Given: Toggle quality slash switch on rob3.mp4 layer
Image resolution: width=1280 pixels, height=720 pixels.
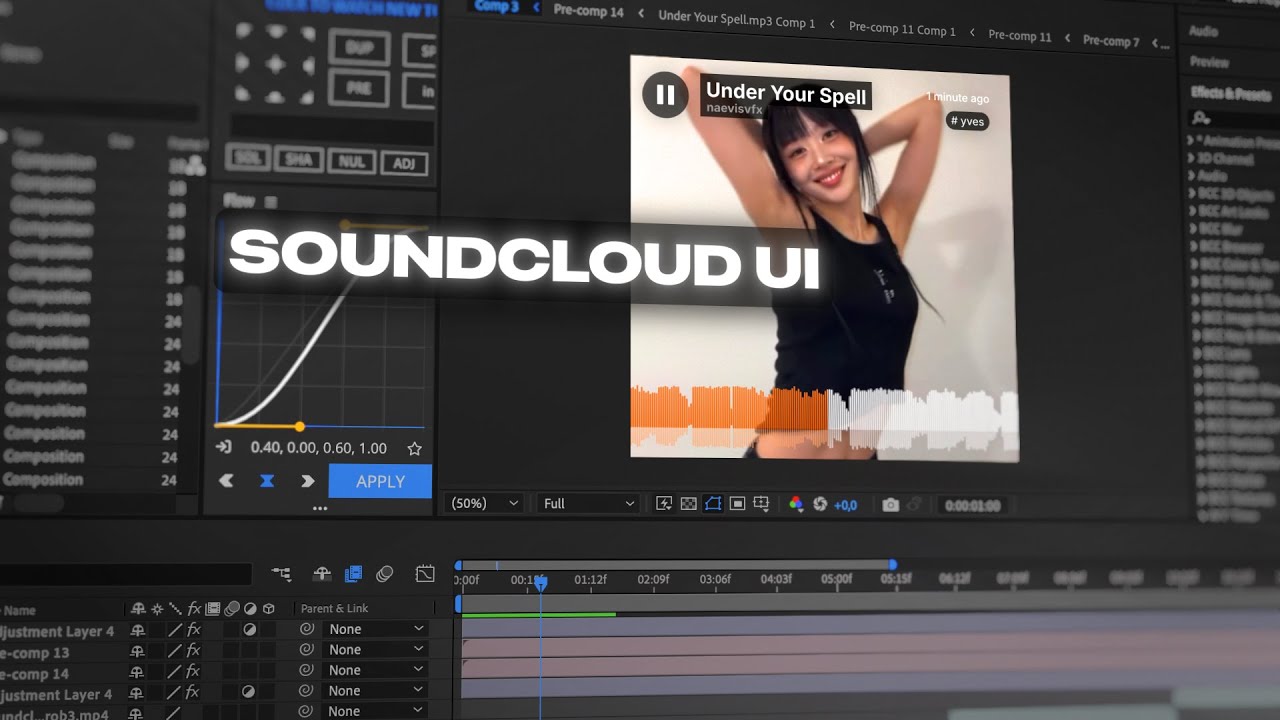Looking at the screenshot, I should 175,713.
